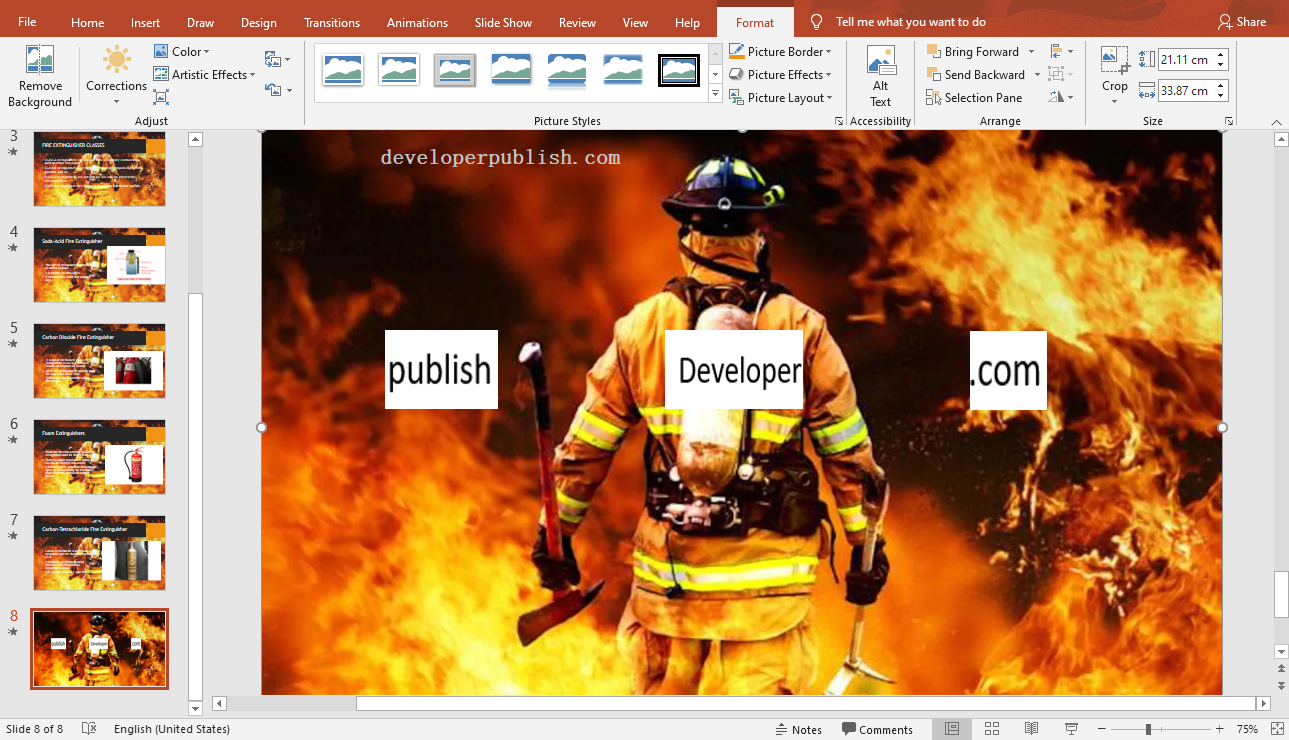Screen dimensions: 1289x740
Task: Click the 75% zoom level
Action: tap(1247, 729)
